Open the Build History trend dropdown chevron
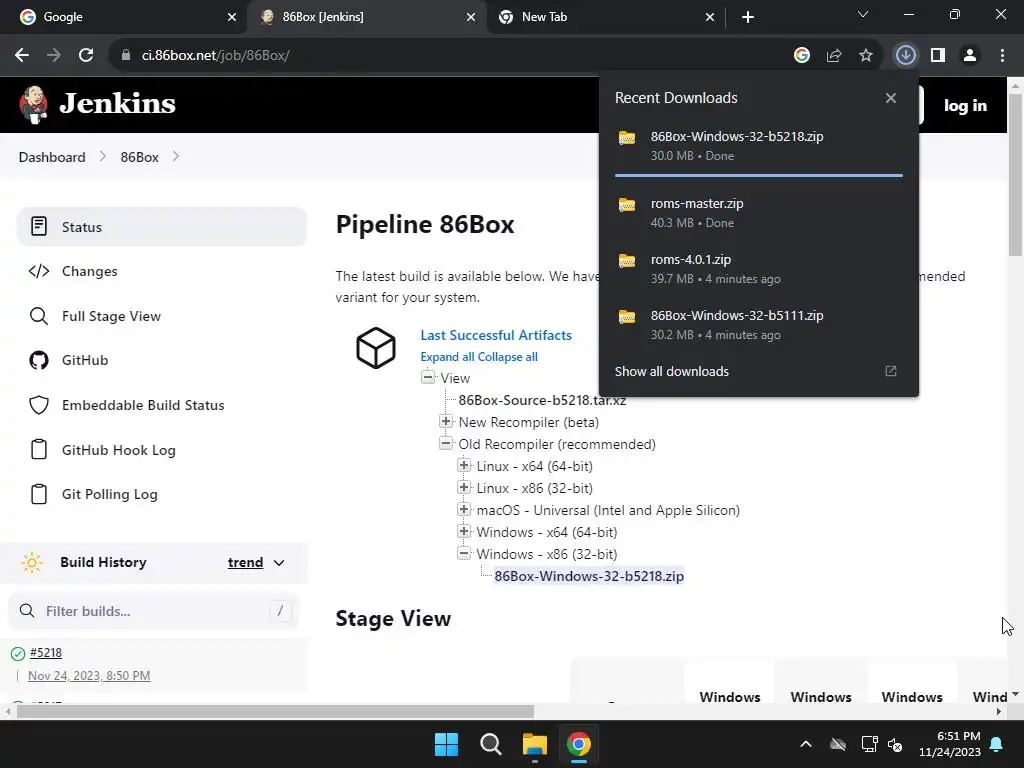Image resolution: width=1024 pixels, height=768 pixels. click(x=279, y=563)
